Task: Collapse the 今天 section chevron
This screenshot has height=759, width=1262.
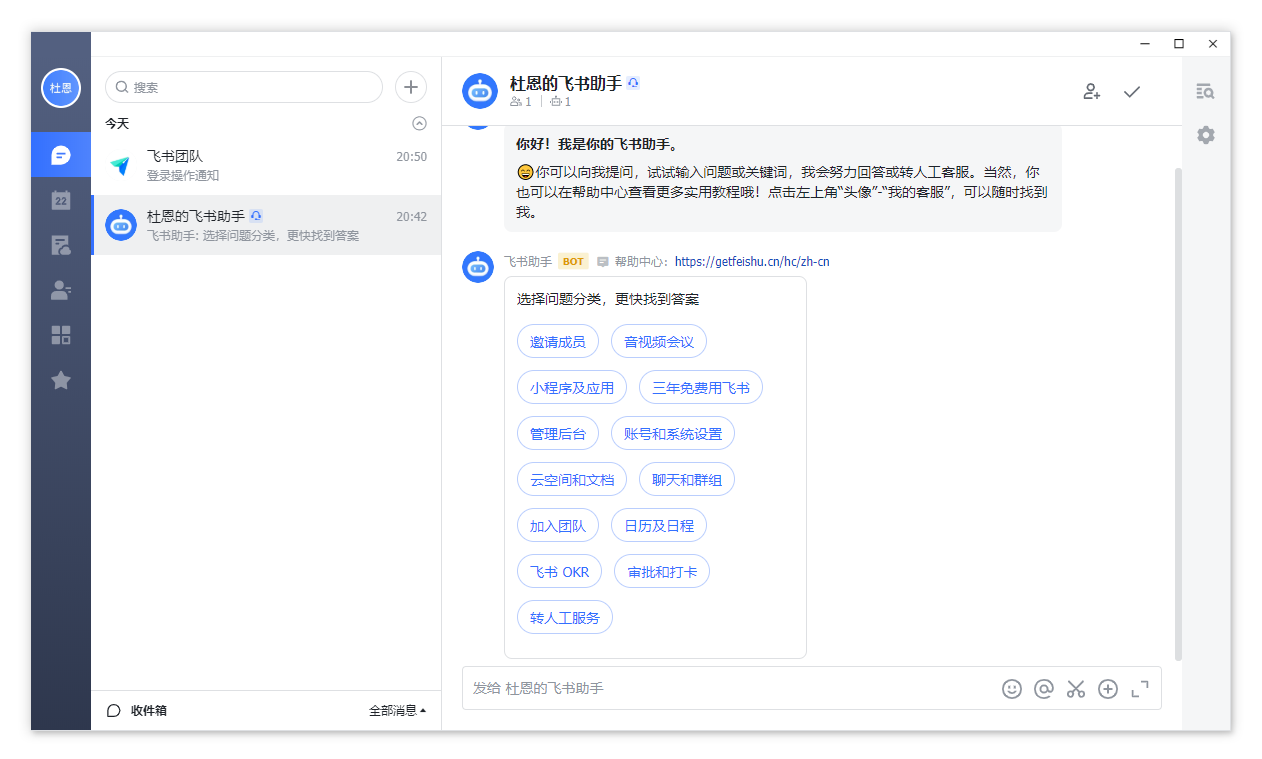Action: tap(420, 124)
